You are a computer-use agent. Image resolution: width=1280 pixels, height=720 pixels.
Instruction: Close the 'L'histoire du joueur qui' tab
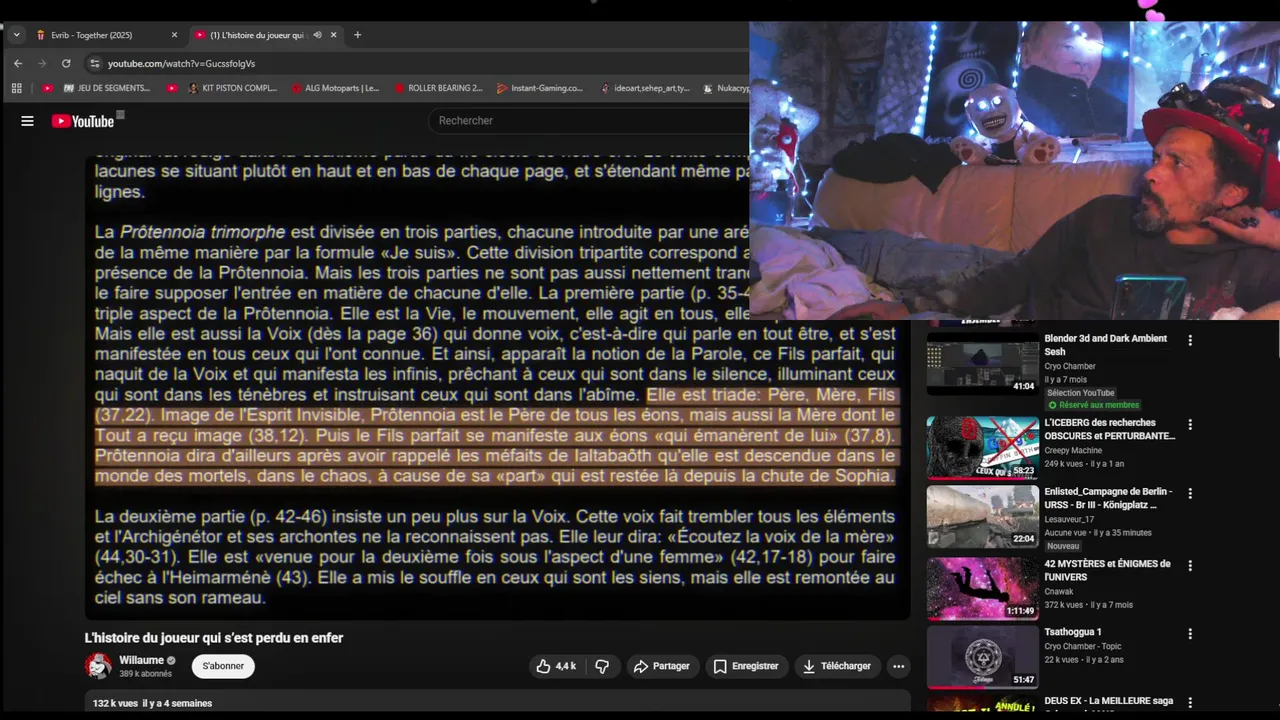pos(334,35)
